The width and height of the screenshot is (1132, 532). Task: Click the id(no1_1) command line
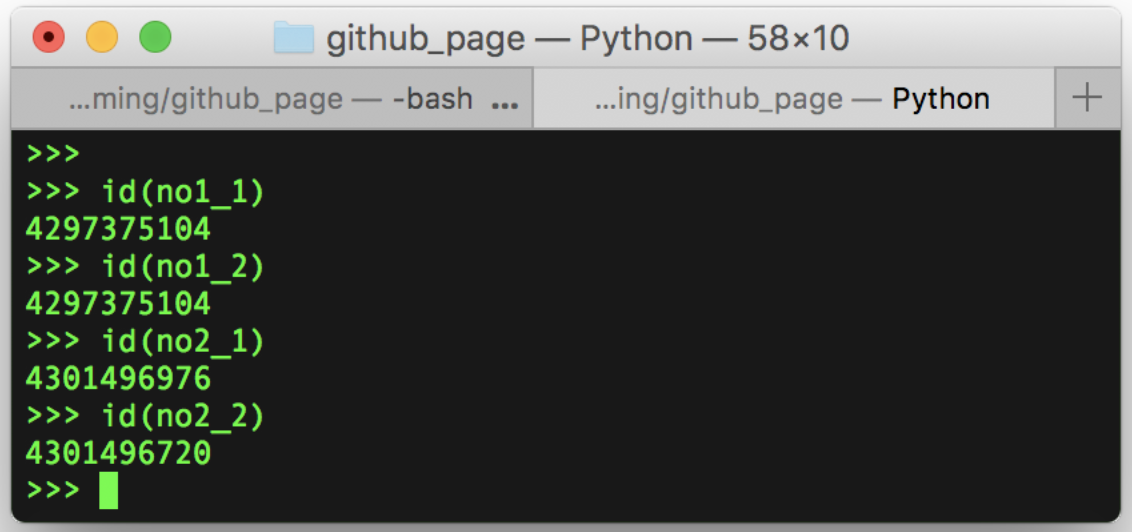click(x=146, y=193)
